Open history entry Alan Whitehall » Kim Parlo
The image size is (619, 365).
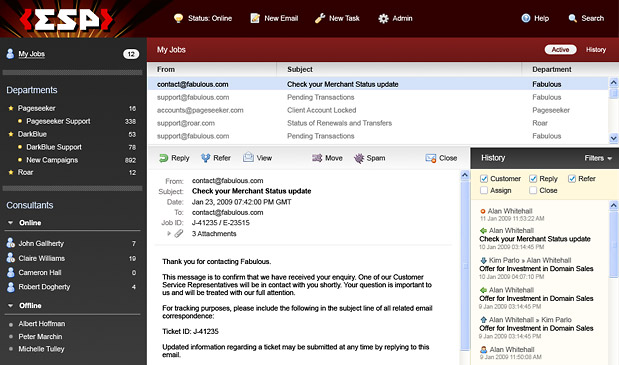point(530,320)
